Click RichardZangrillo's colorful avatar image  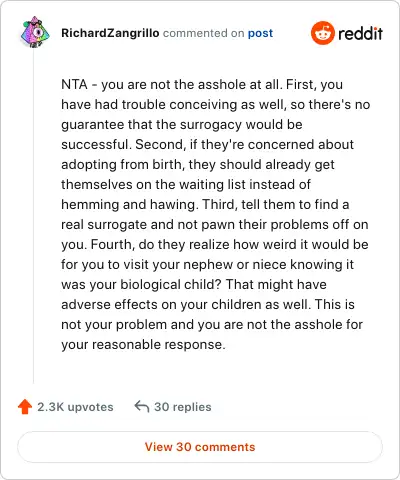35,32
